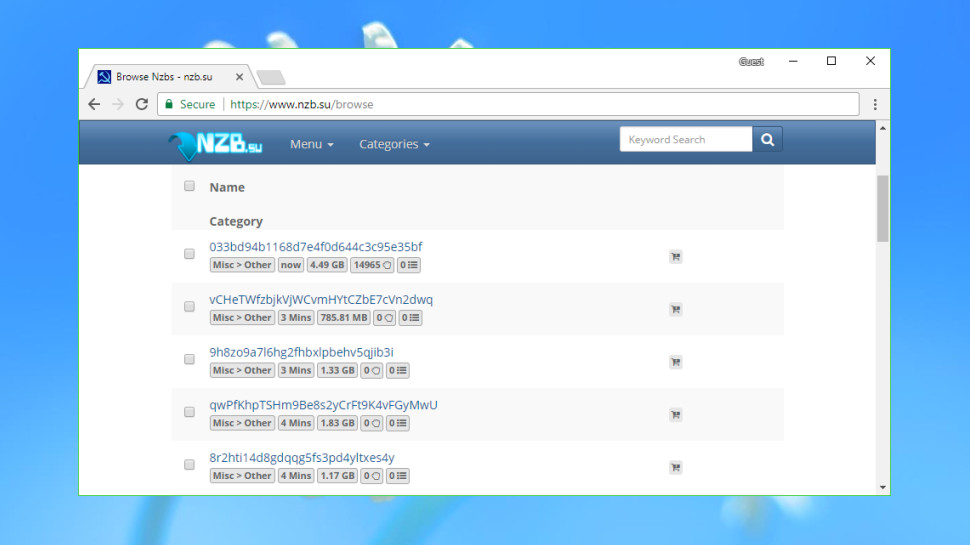
Task: Click the Name column header
Action: (x=227, y=187)
